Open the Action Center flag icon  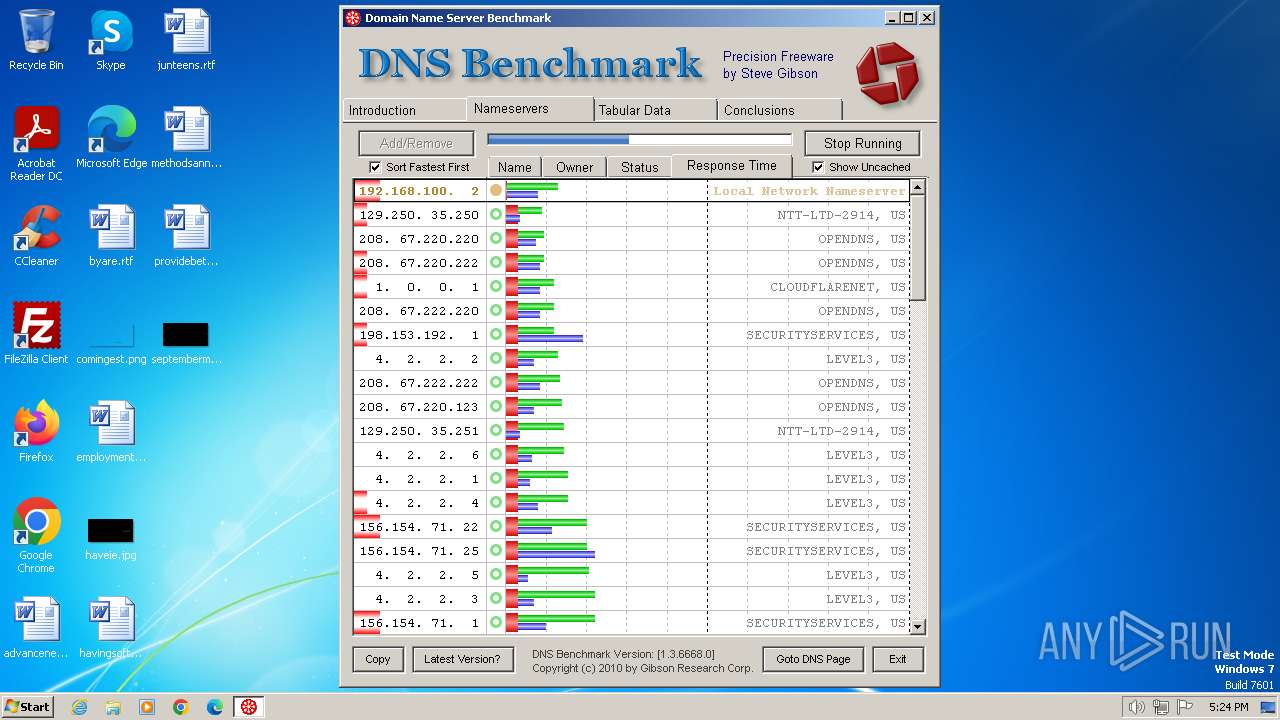[x=1186, y=707]
